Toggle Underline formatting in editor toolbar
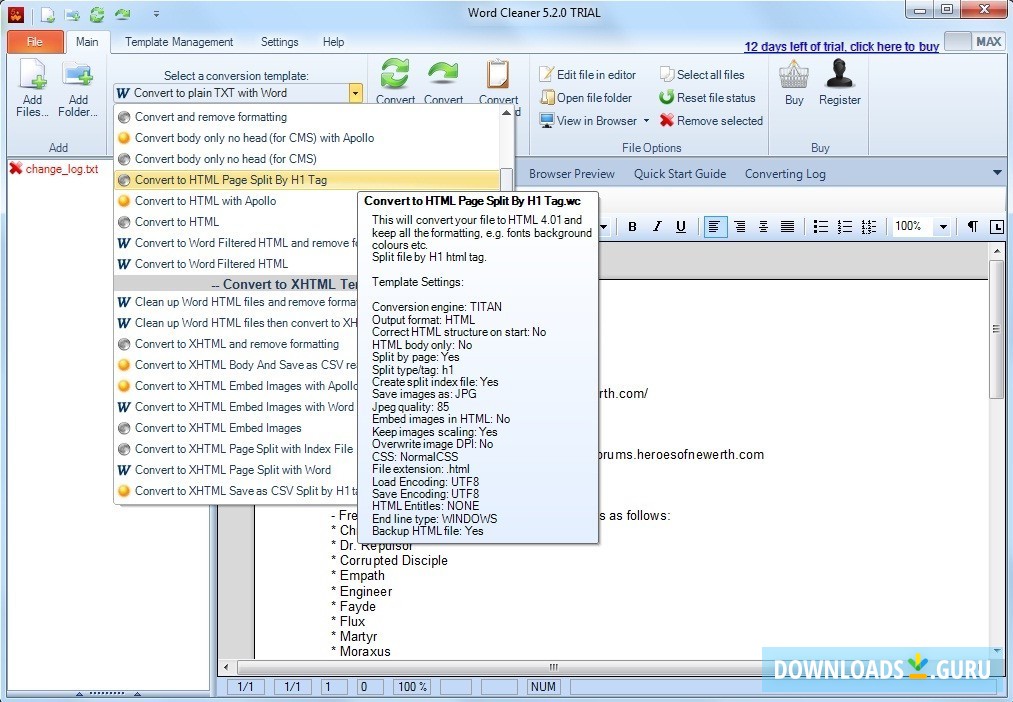 click(680, 227)
